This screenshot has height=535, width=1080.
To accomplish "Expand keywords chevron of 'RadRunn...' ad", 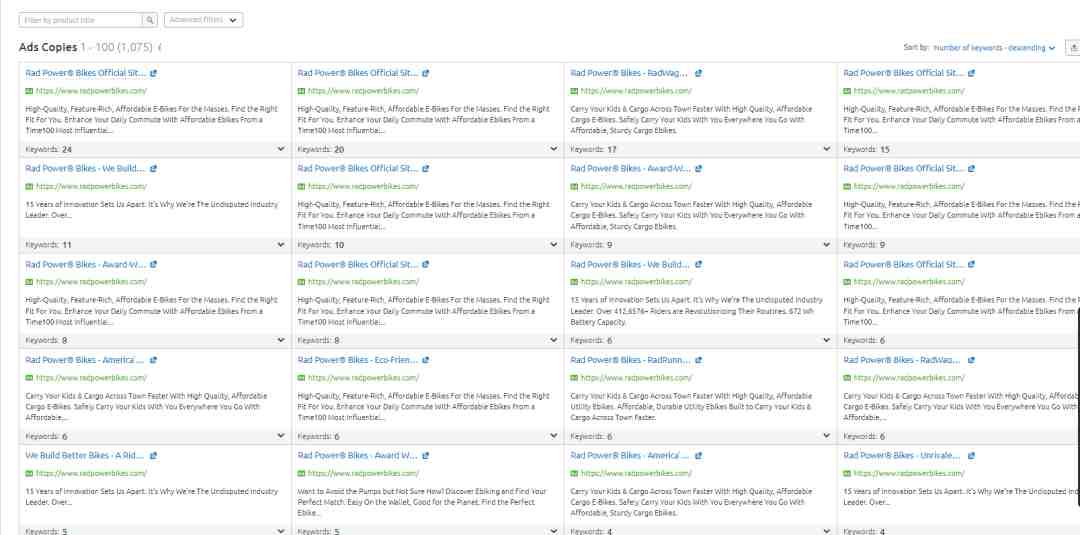I will click(826, 436).
